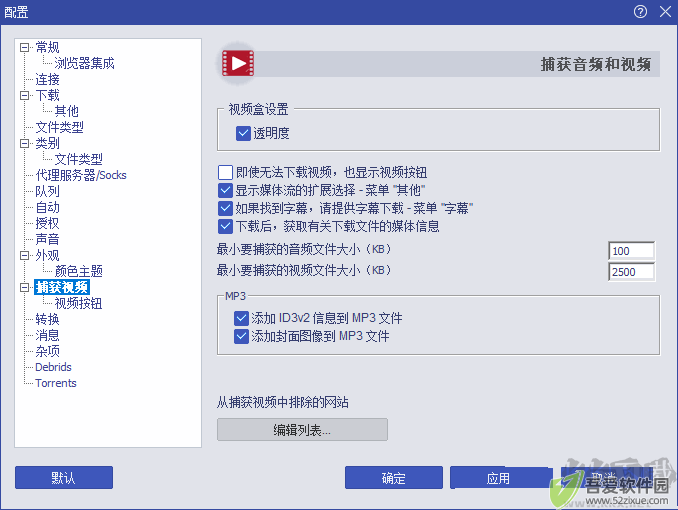
Task: Click the minimum video size field (2500)
Action: (631, 272)
